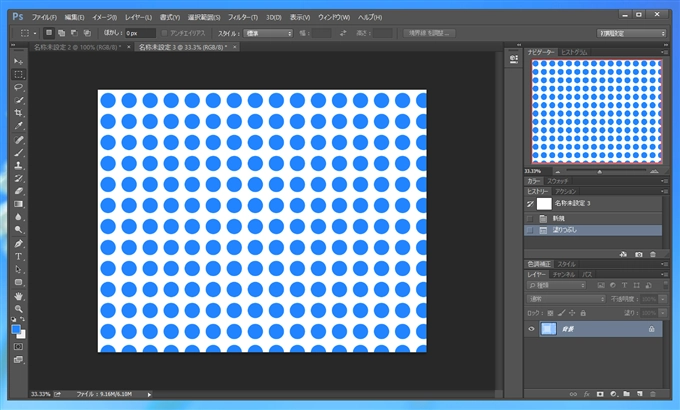Open the layer blend mode dropdown 通常
The height and width of the screenshot is (410, 680).
pos(566,299)
